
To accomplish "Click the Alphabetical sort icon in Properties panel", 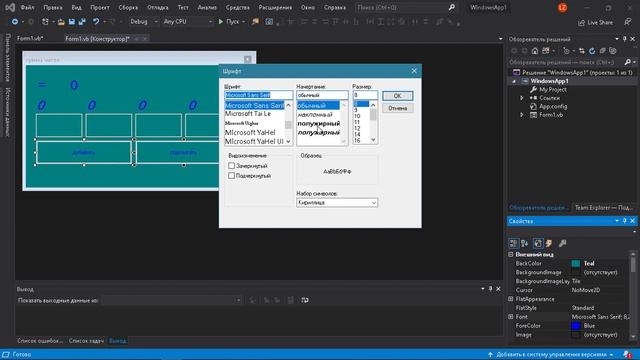I will tap(524, 244).
